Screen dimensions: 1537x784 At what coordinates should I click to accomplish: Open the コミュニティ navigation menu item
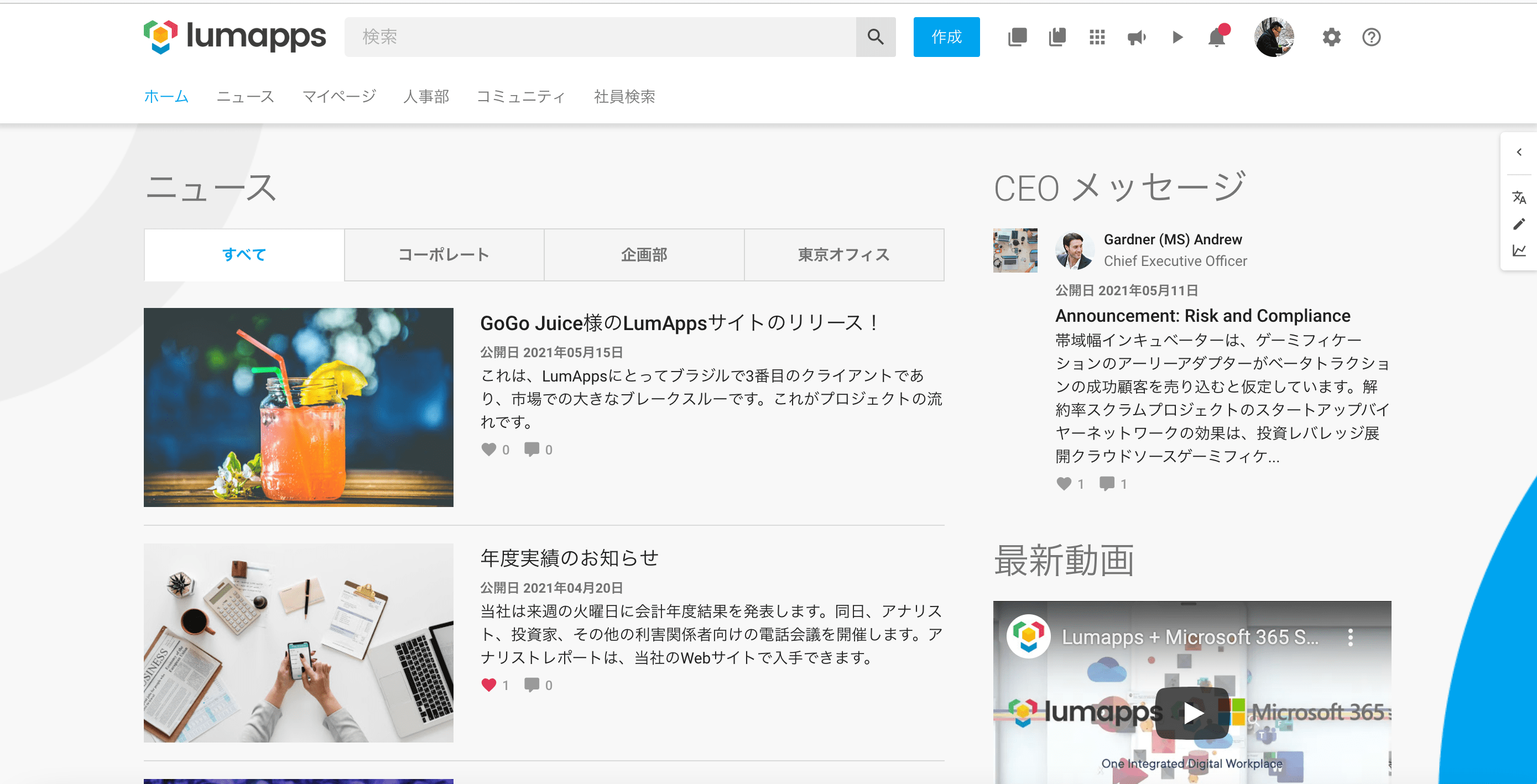tap(520, 97)
